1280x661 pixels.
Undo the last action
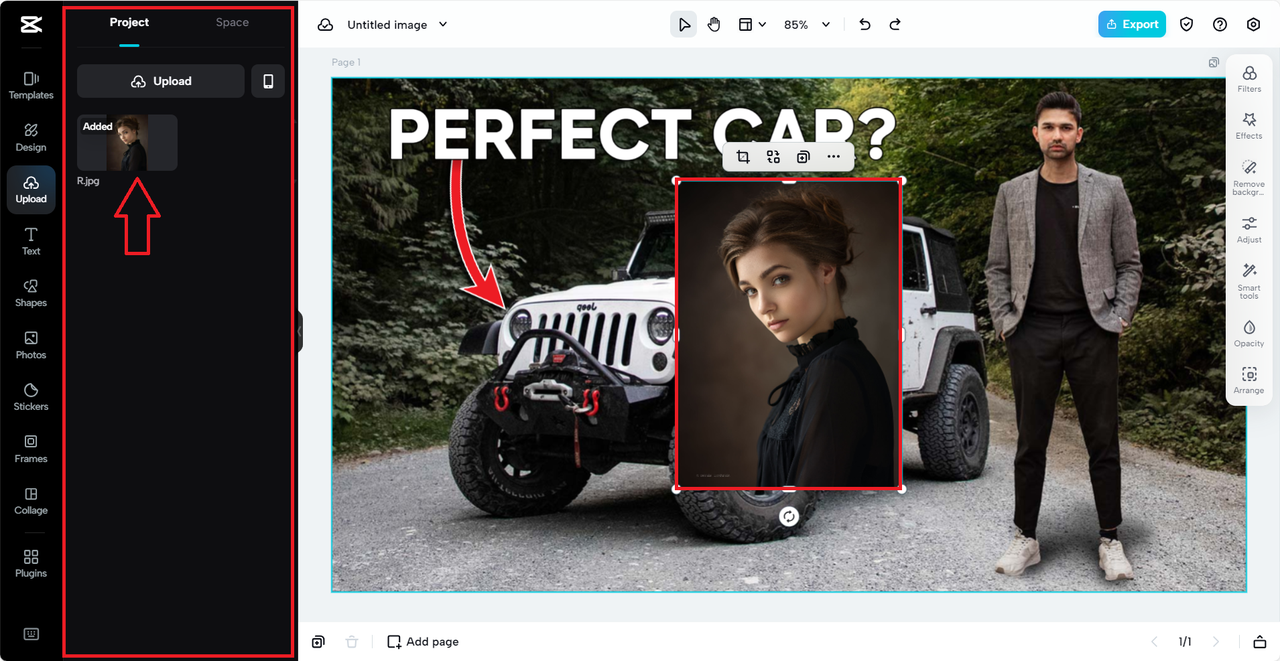pyautogui.click(x=865, y=25)
